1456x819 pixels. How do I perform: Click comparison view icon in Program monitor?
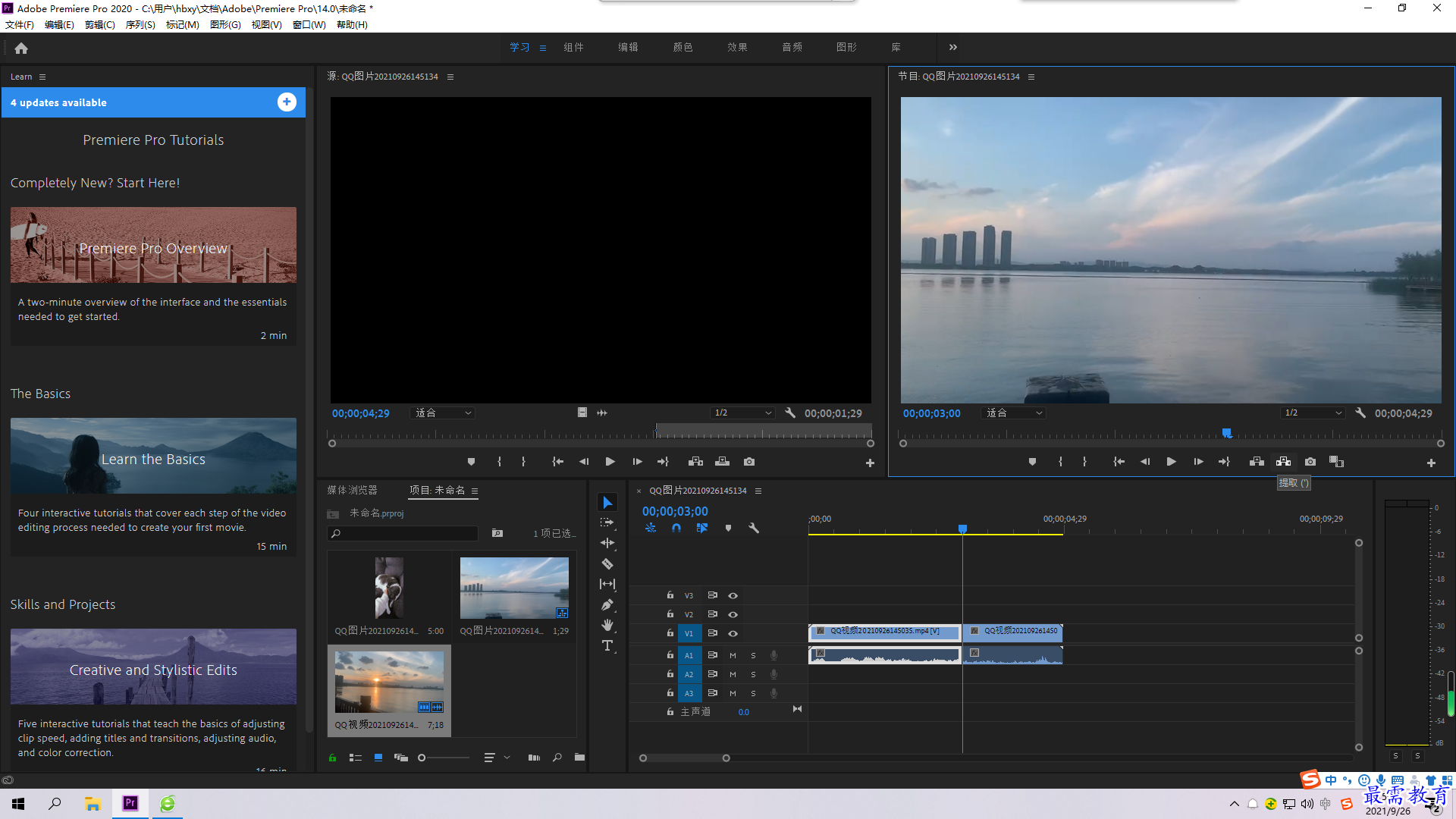click(1336, 462)
